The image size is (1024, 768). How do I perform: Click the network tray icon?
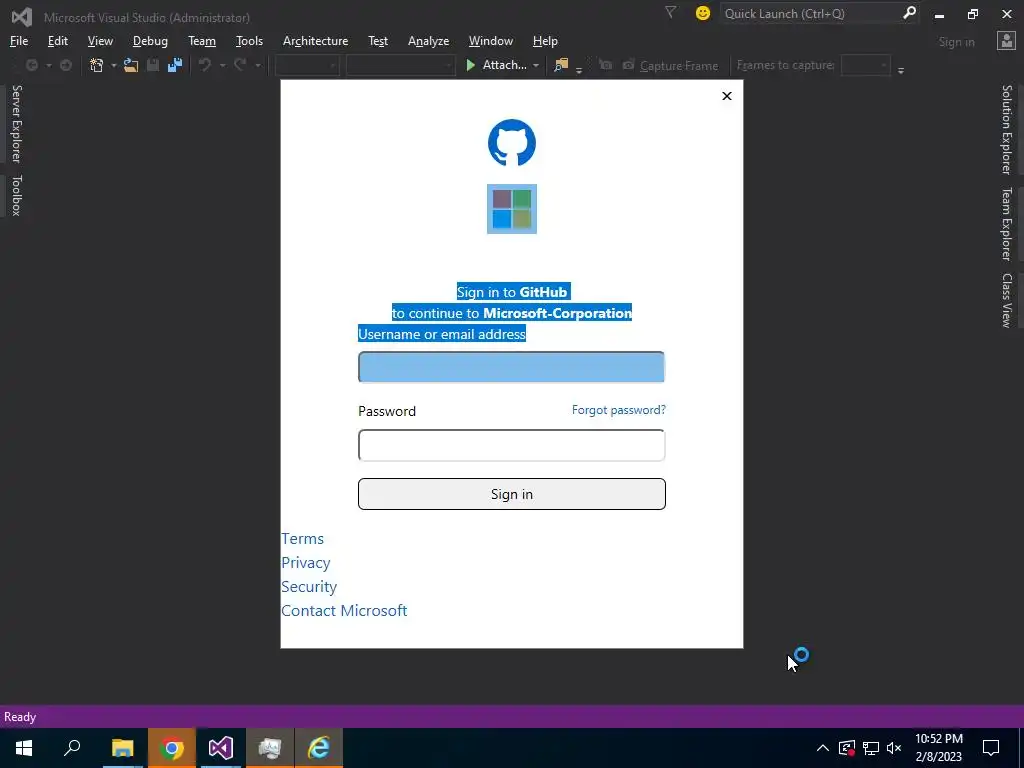click(x=871, y=748)
